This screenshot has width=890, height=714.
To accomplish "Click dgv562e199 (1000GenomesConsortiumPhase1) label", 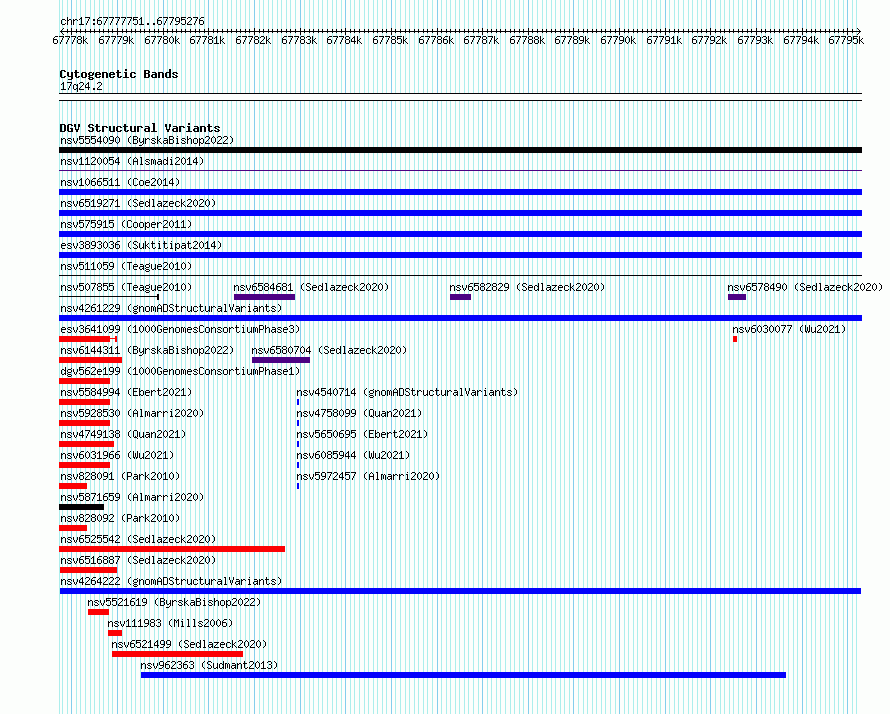I will coord(180,371).
